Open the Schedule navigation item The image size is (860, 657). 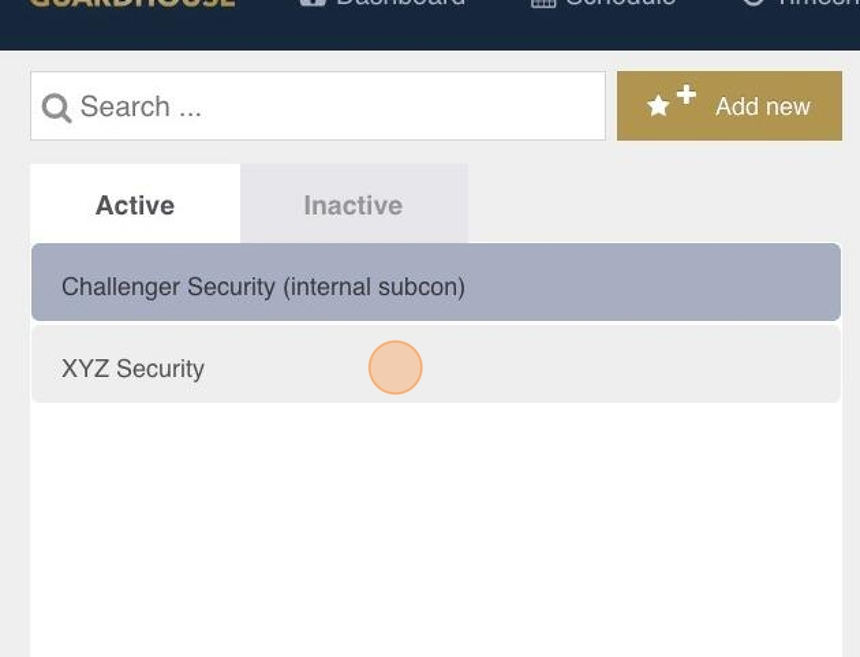coord(603,3)
